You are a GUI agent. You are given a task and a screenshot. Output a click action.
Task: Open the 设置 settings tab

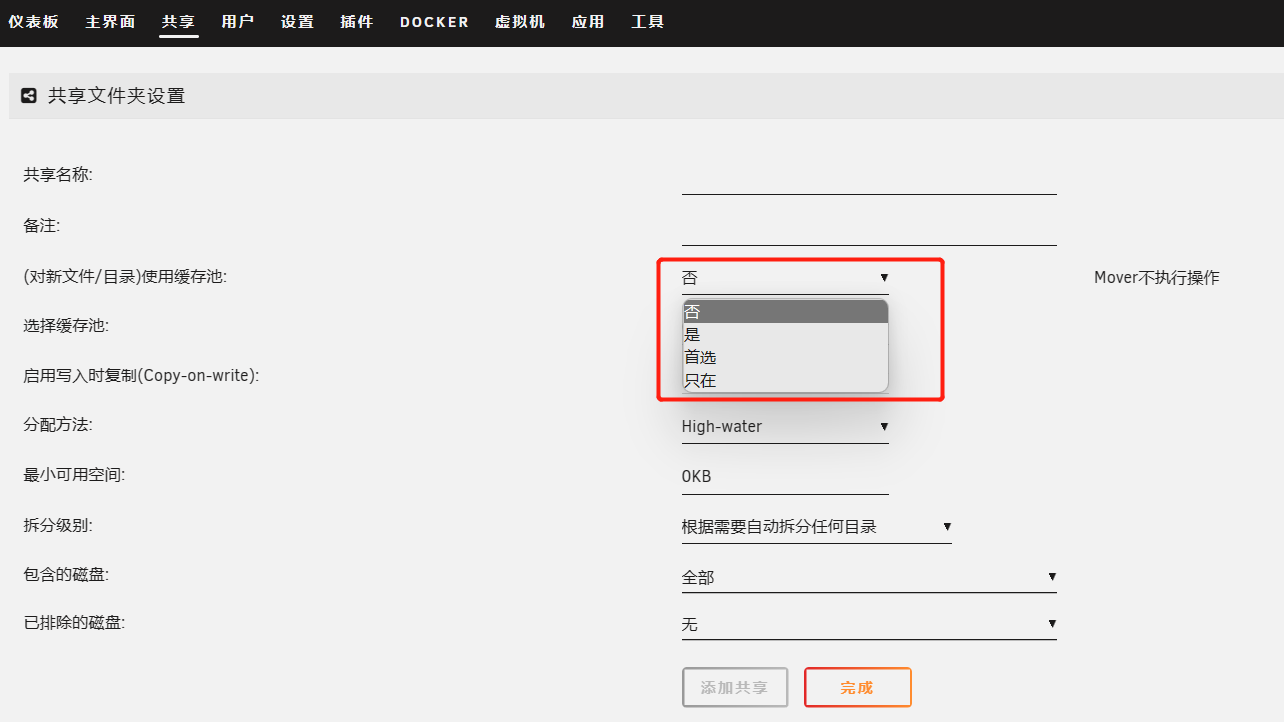click(297, 22)
